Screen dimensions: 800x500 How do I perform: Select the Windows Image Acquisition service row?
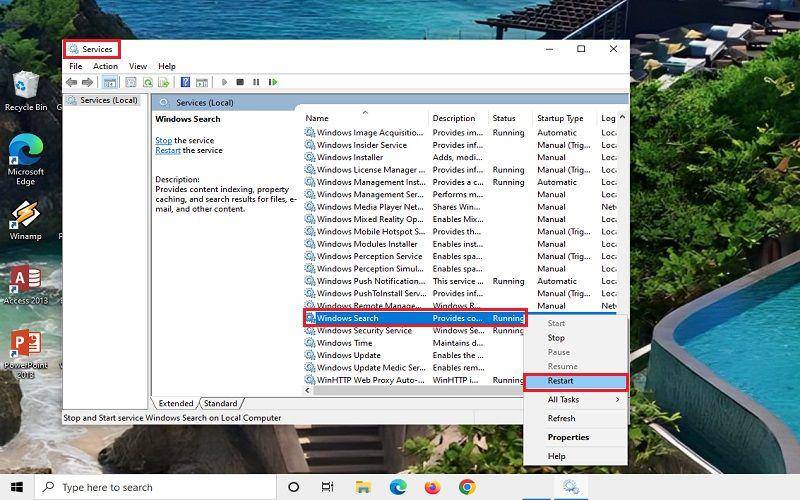point(460,133)
